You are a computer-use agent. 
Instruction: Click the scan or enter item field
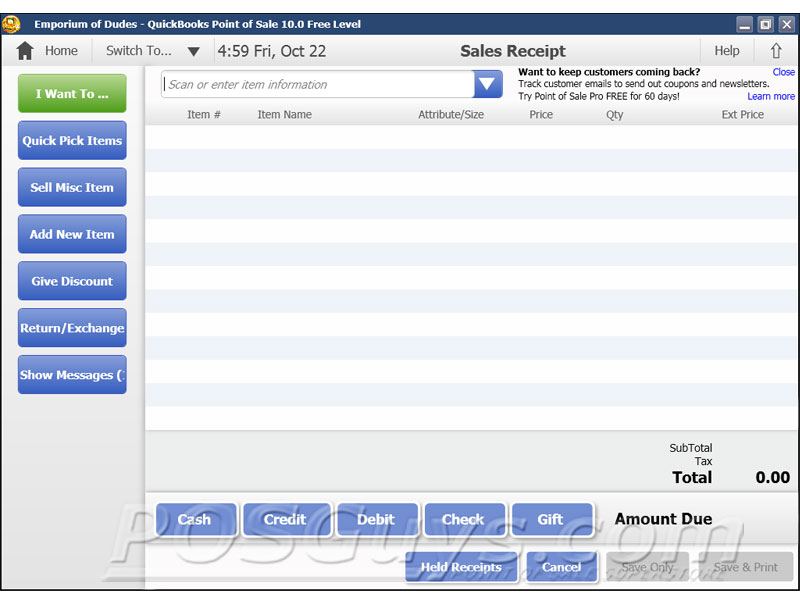coord(317,85)
